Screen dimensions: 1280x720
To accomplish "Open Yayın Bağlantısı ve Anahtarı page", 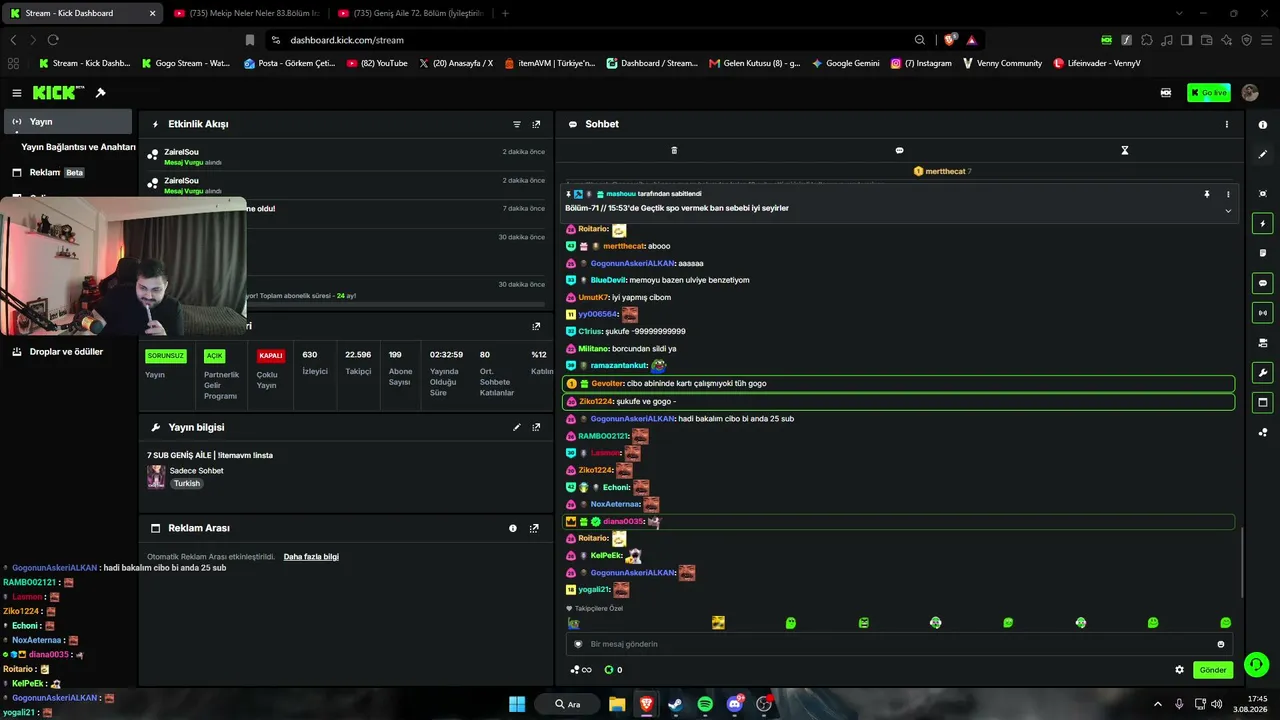I will [x=78, y=147].
